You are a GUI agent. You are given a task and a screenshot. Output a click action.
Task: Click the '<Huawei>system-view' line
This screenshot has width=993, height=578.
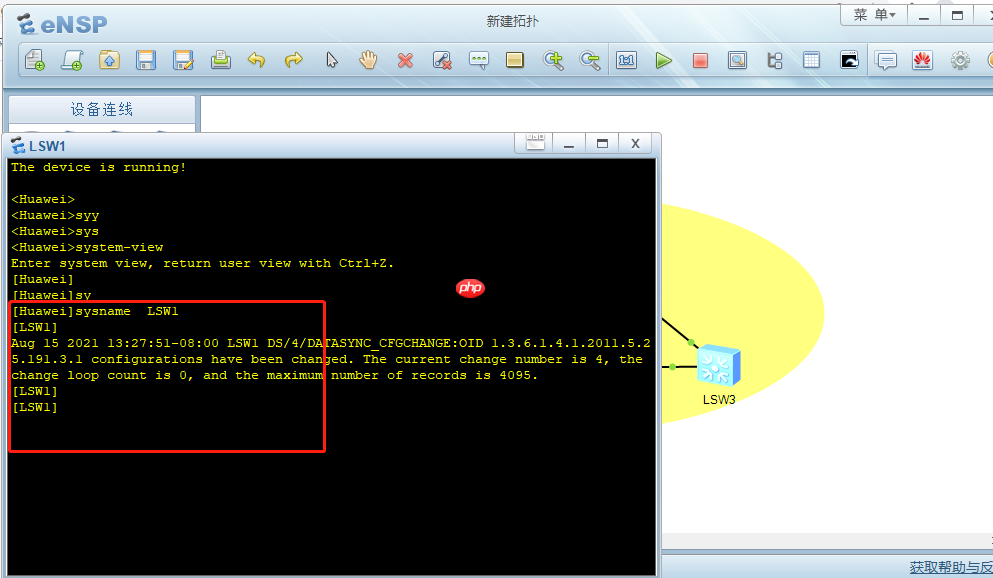click(x=87, y=247)
